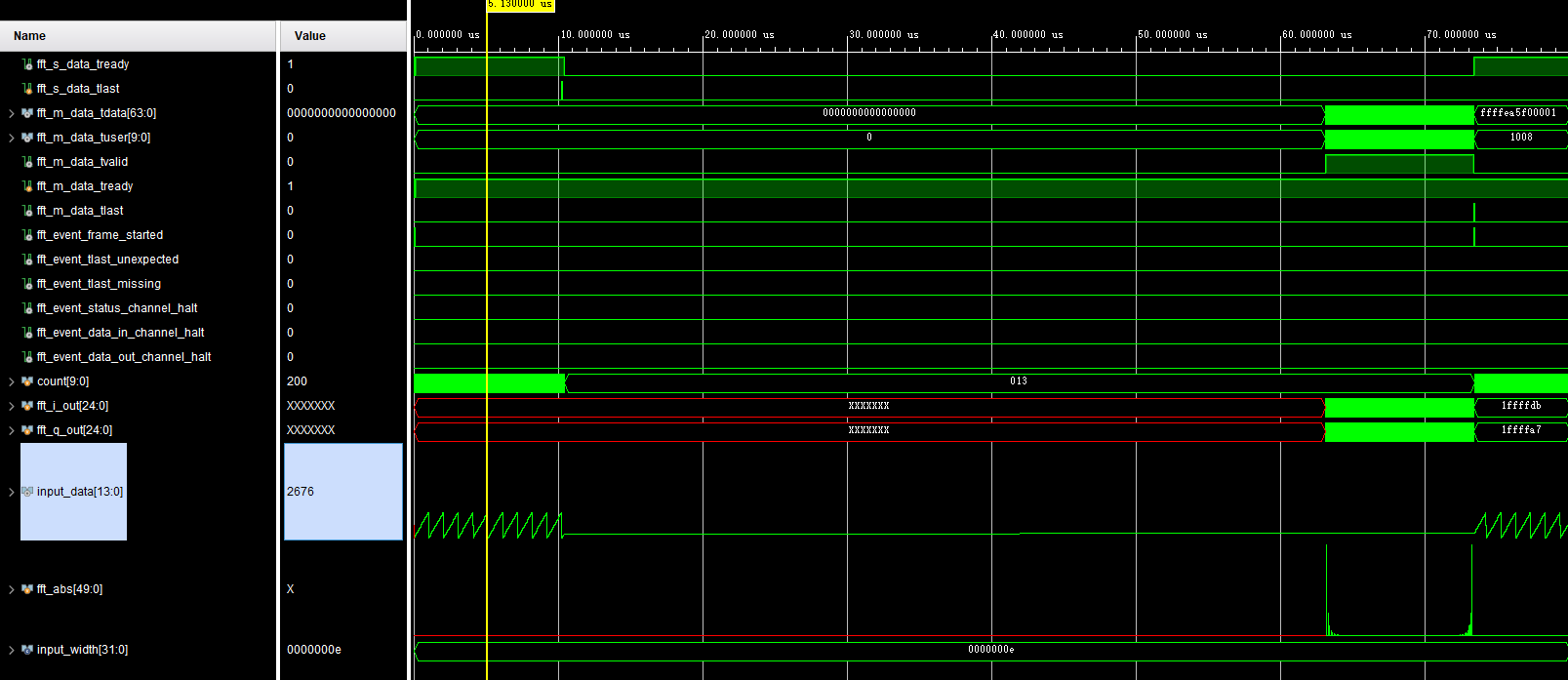
Task: Click the yellow cursor time marker label
Action: pyautogui.click(x=520, y=5)
